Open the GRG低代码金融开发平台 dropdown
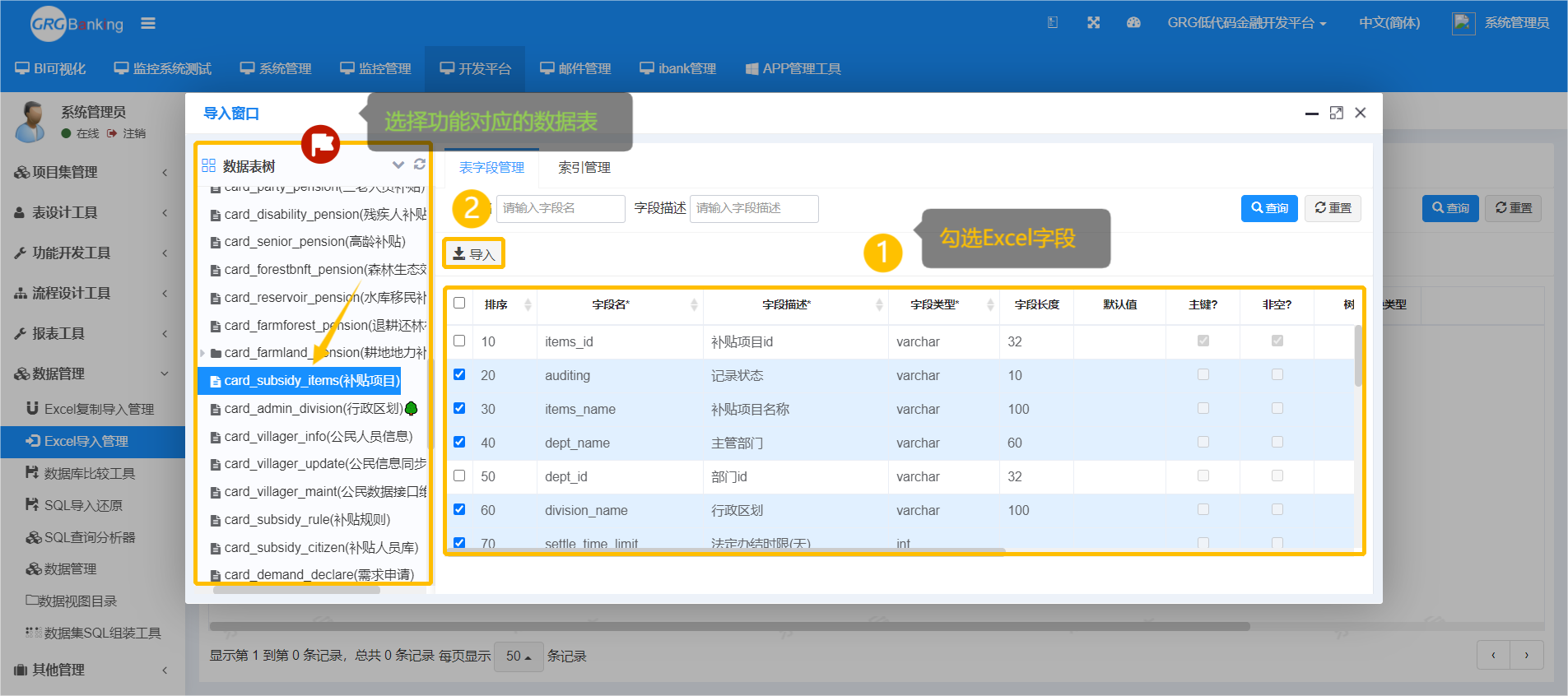The image size is (1568, 696). pyautogui.click(x=1246, y=23)
